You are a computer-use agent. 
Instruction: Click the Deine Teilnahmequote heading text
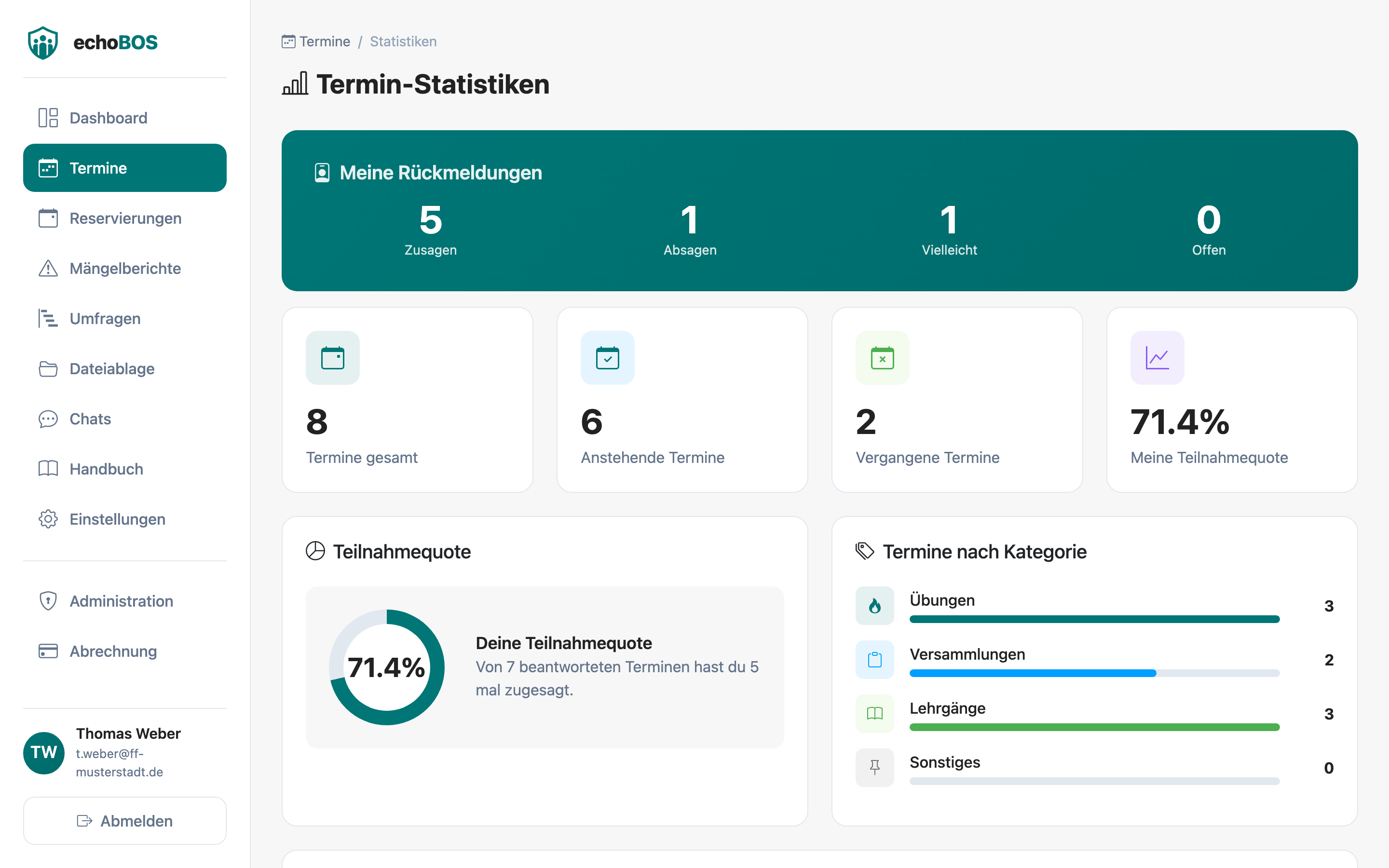pyautogui.click(x=564, y=643)
